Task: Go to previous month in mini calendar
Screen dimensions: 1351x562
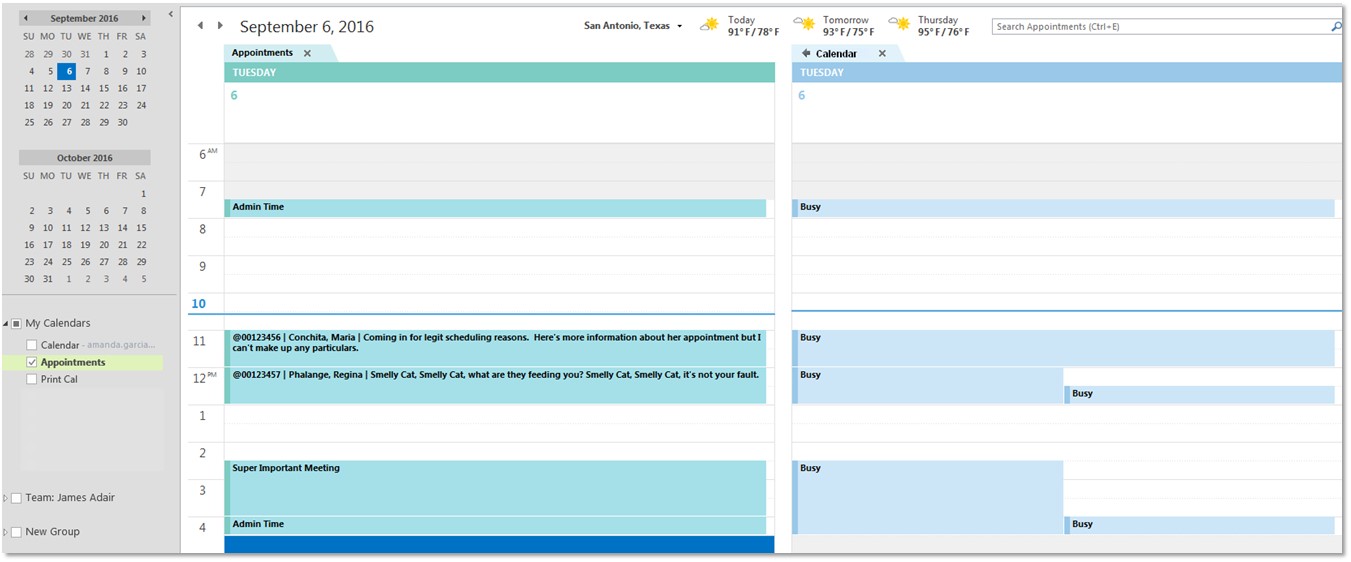Action: 25,18
